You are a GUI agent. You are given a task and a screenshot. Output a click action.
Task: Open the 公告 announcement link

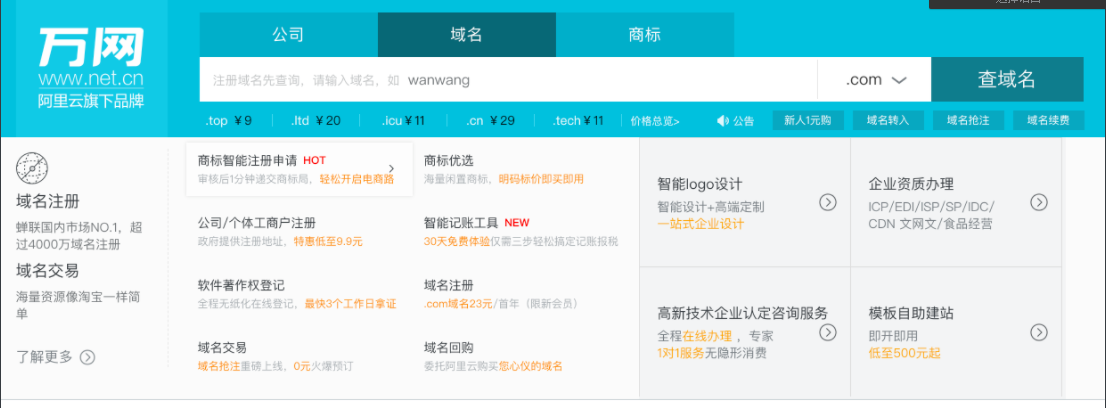tap(743, 121)
